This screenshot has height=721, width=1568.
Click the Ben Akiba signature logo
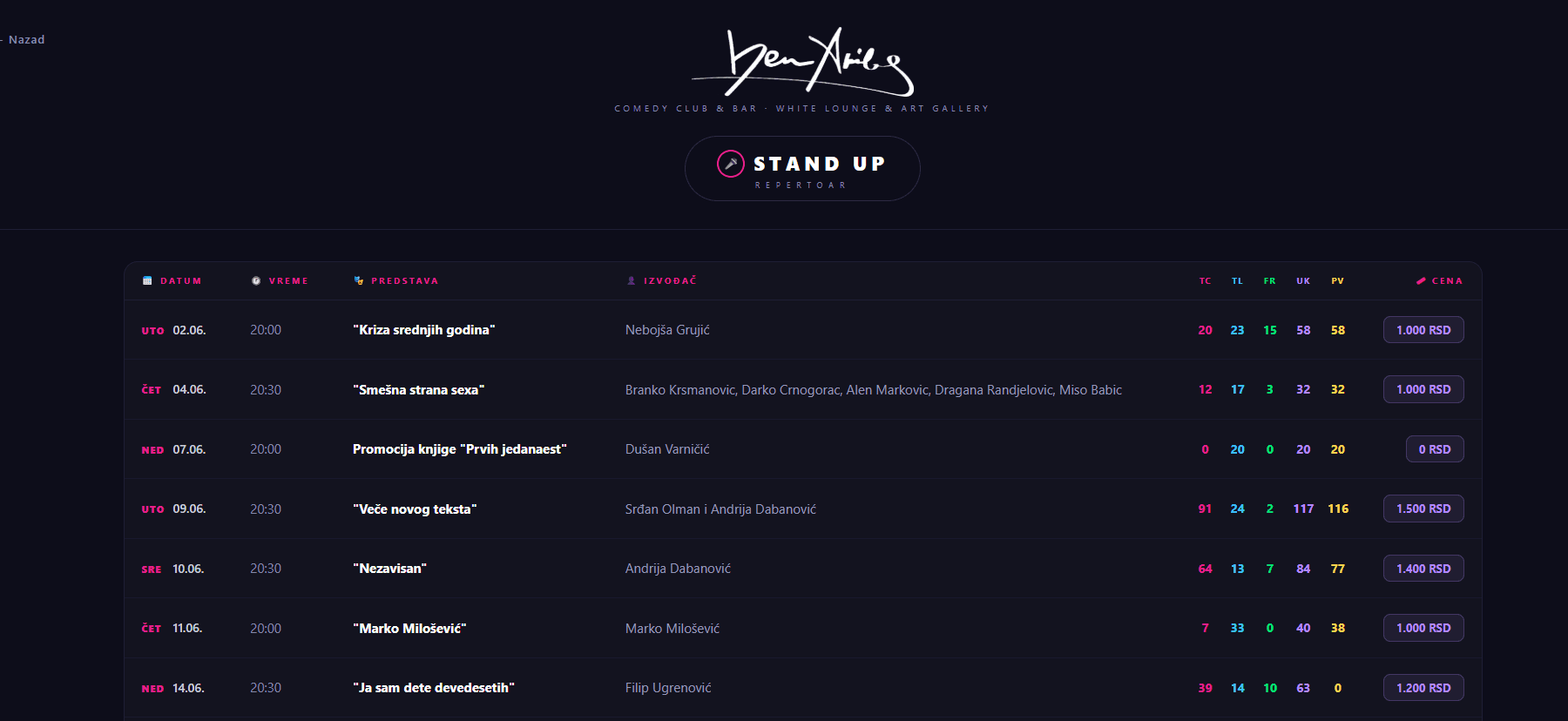click(x=802, y=62)
